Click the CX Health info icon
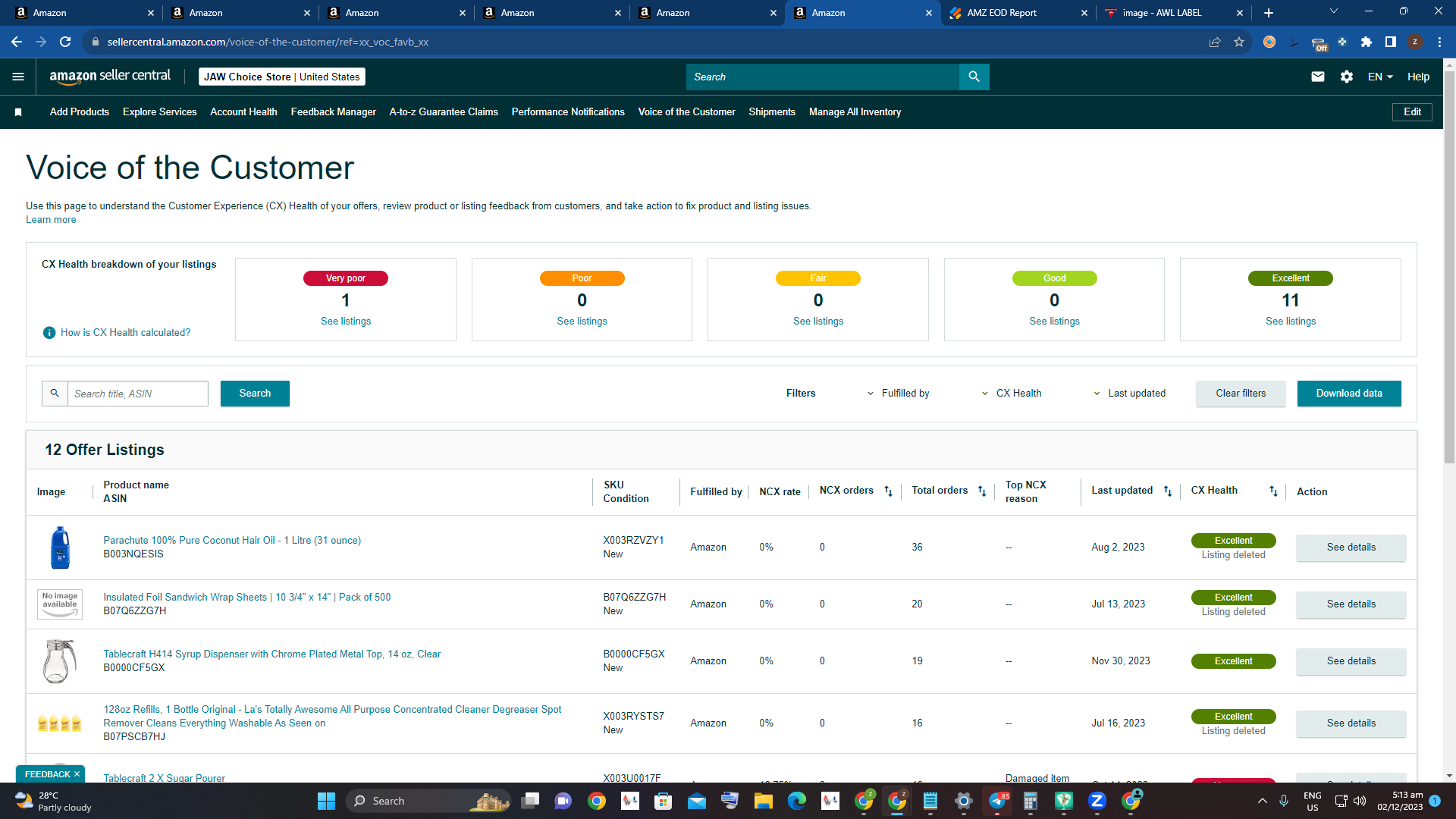1456x819 pixels. (49, 333)
